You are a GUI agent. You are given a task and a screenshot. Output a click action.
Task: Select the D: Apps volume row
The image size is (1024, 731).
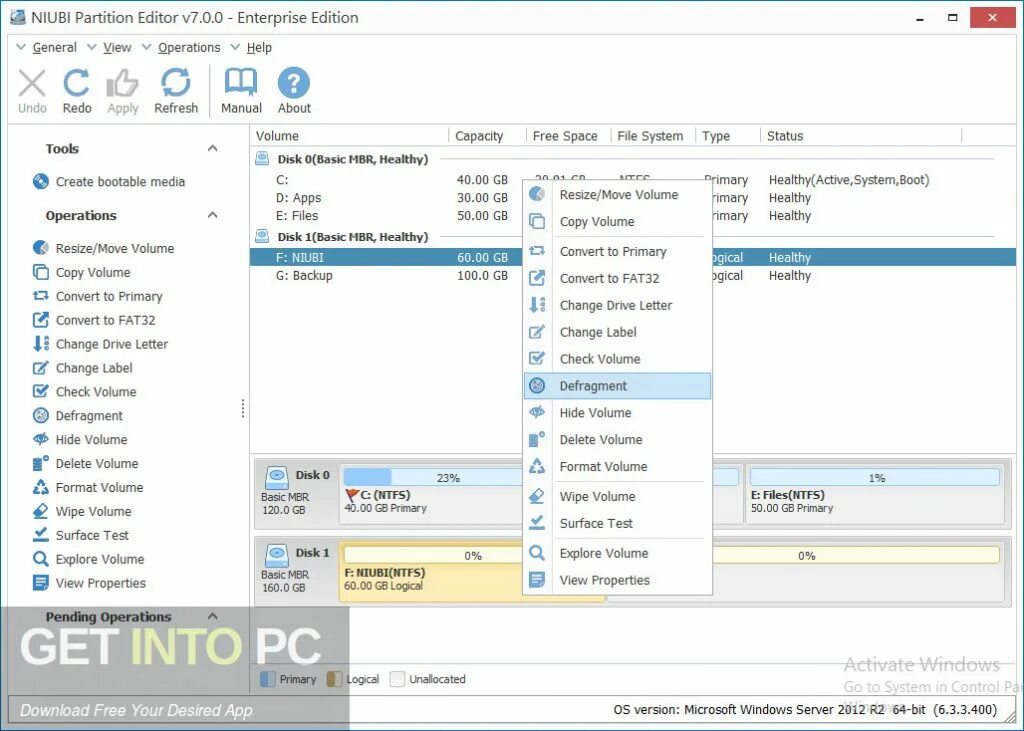tap(385, 197)
